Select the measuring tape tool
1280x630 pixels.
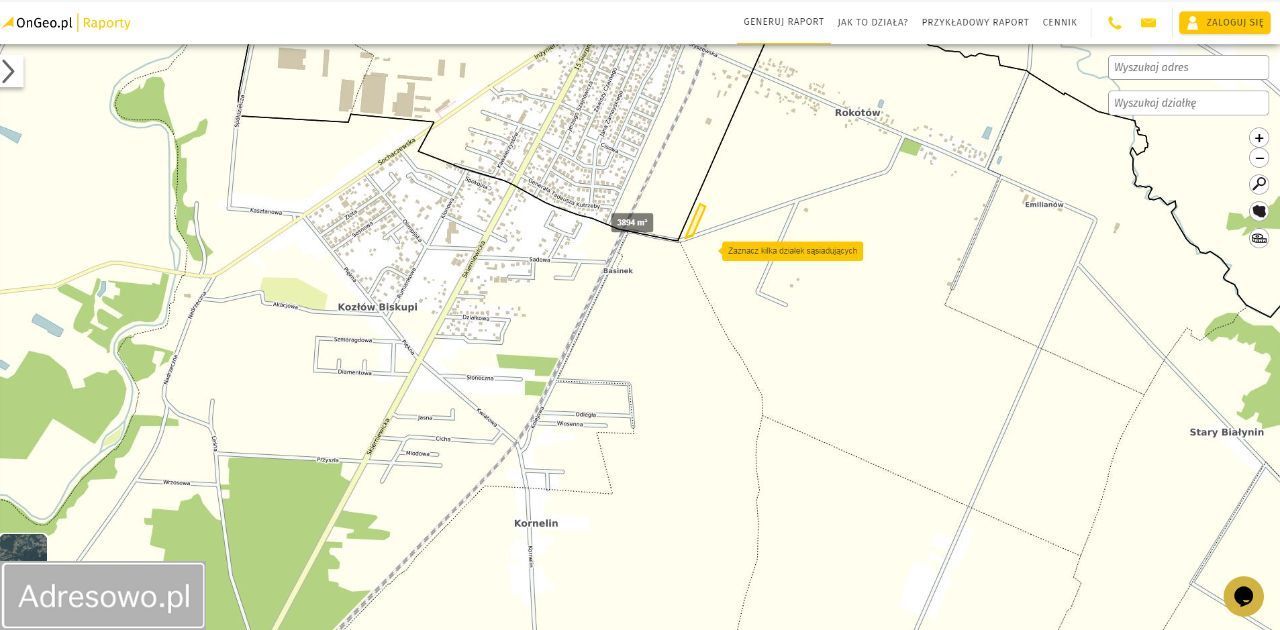1259,238
